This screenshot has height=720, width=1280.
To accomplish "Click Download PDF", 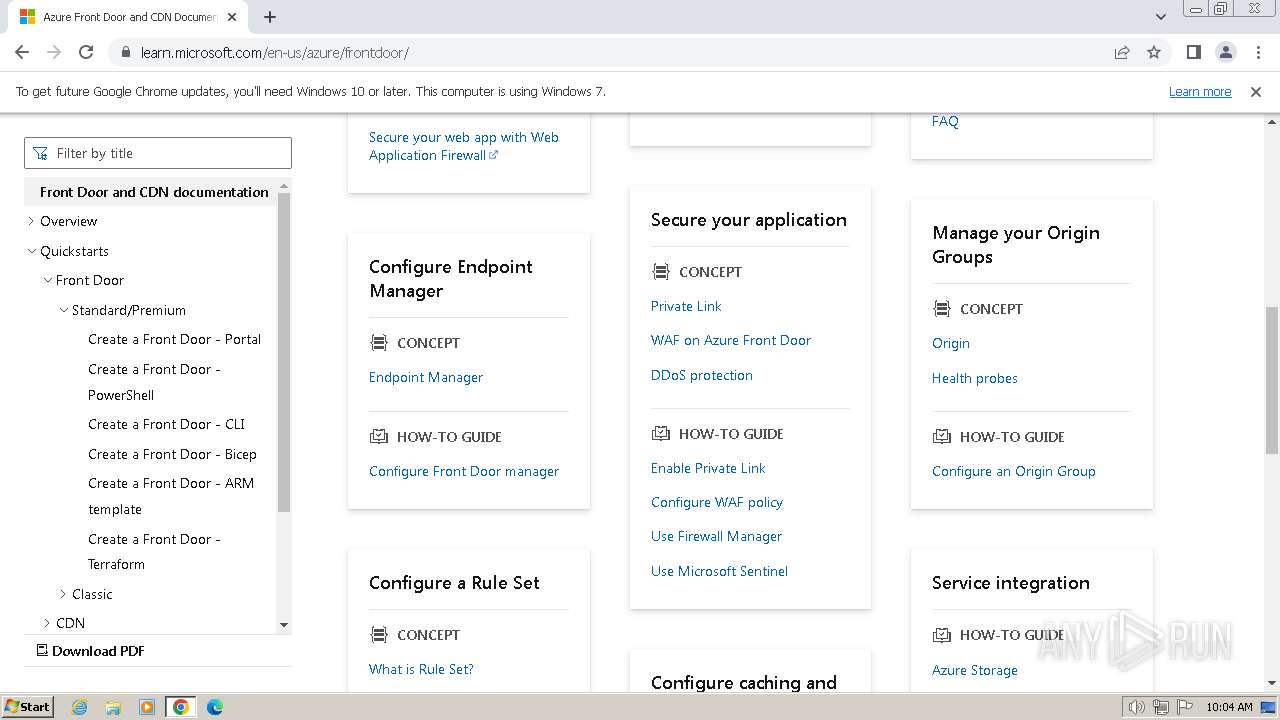I will [x=91, y=651].
